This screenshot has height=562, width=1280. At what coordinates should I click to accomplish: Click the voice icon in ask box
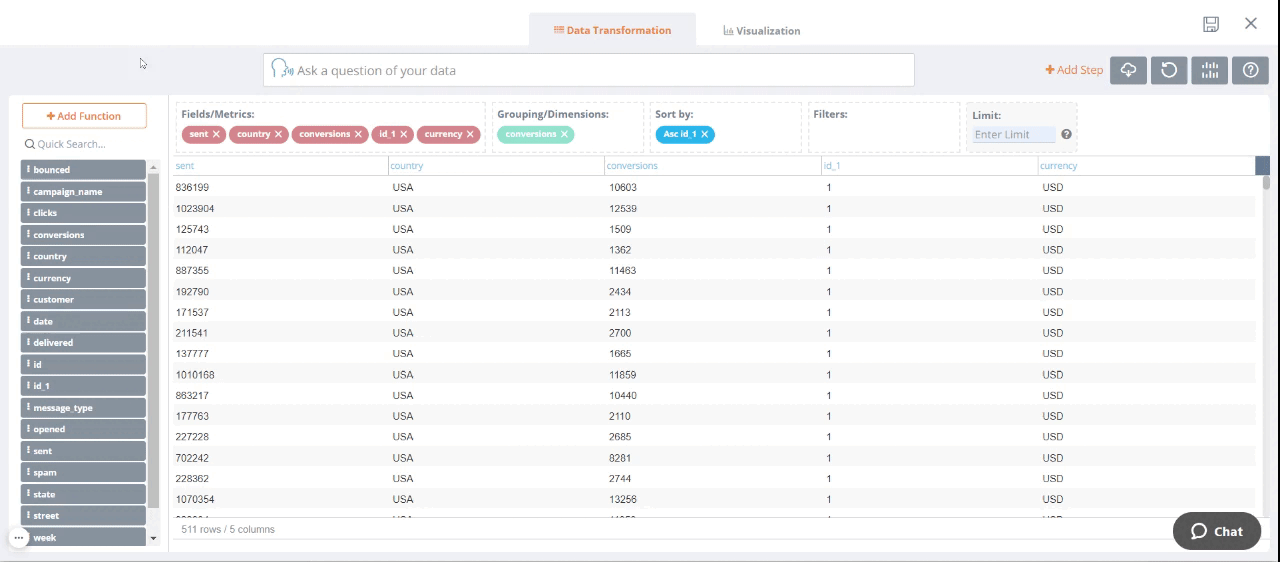pyautogui.click(x=282, y=70)
